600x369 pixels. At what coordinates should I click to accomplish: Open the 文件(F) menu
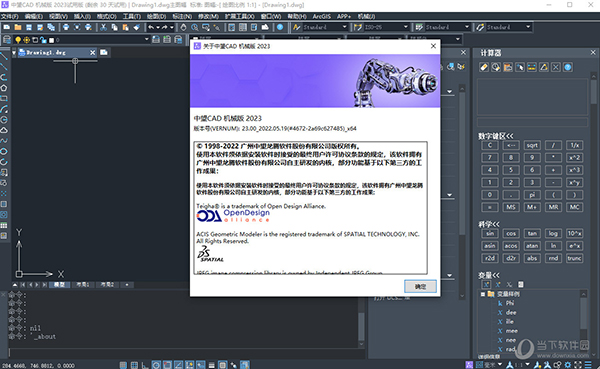pos(10,16)
